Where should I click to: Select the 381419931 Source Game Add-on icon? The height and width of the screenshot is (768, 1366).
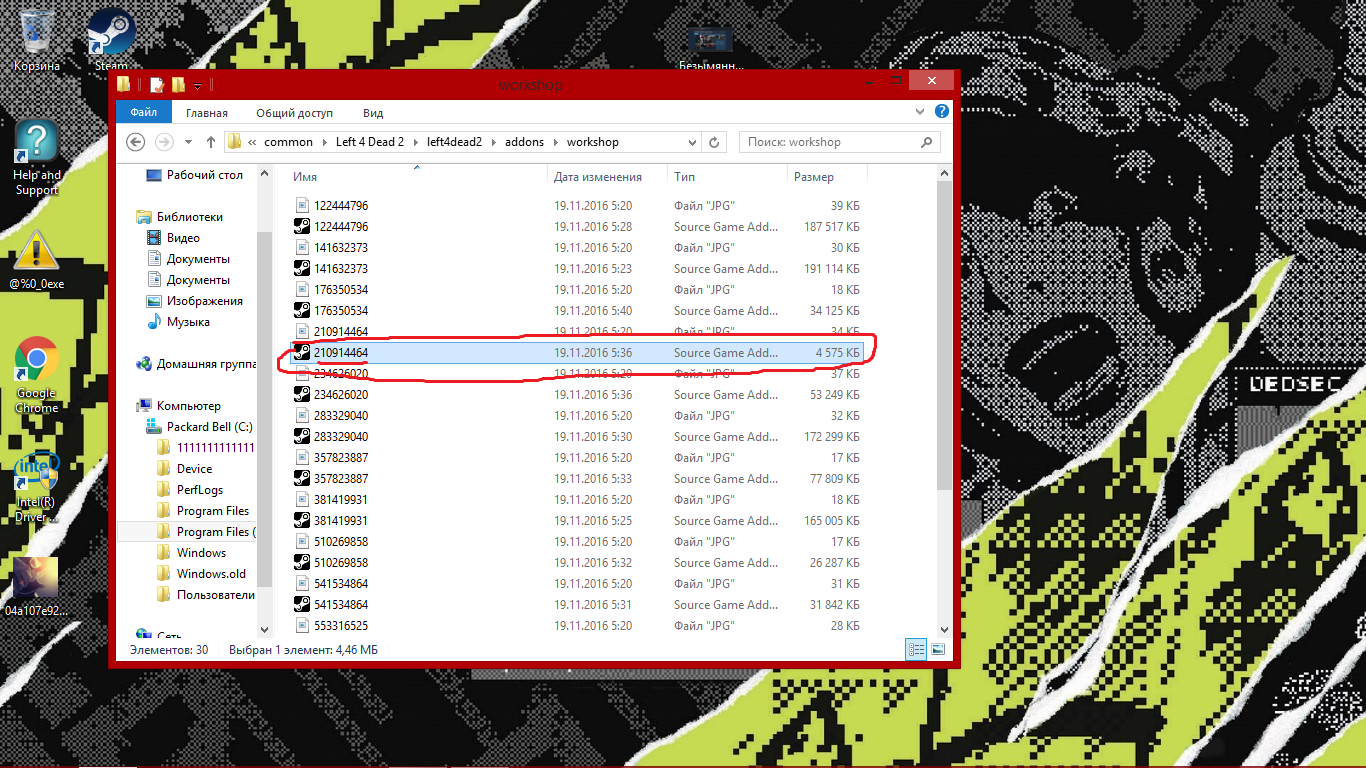point(302,521)
